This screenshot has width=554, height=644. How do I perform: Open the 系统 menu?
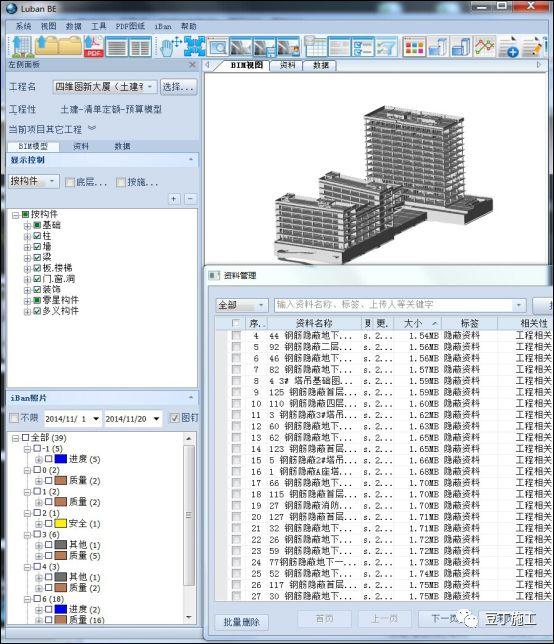click(23, 26)
